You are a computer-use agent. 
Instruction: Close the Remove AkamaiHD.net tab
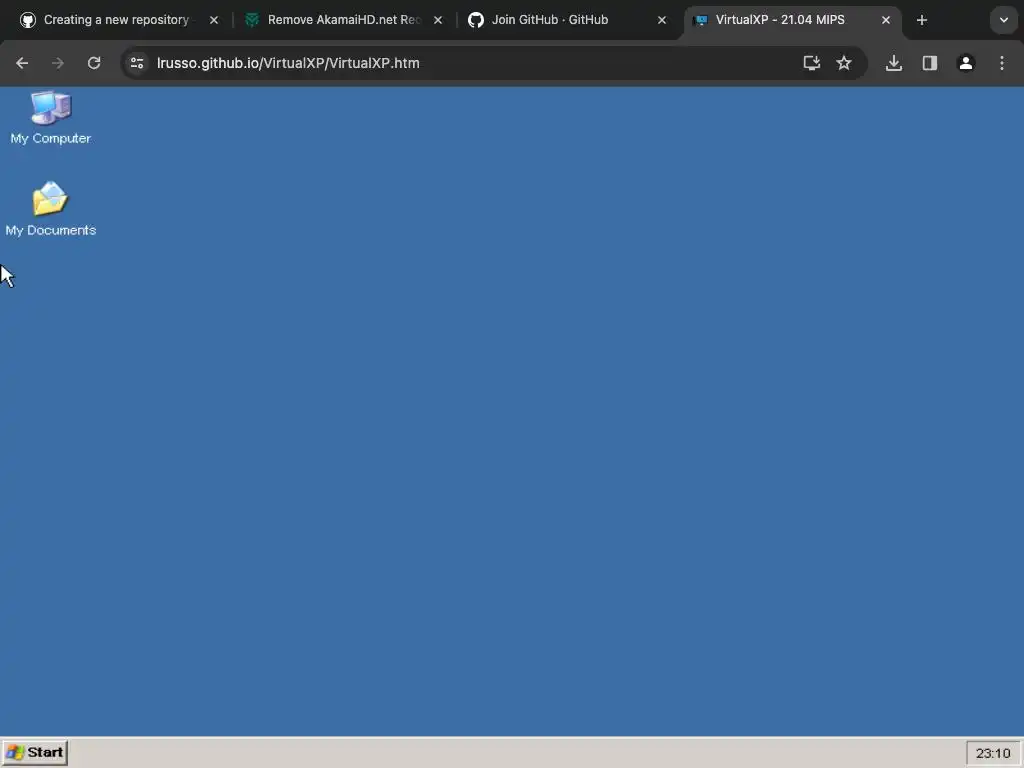click(438, 20)
